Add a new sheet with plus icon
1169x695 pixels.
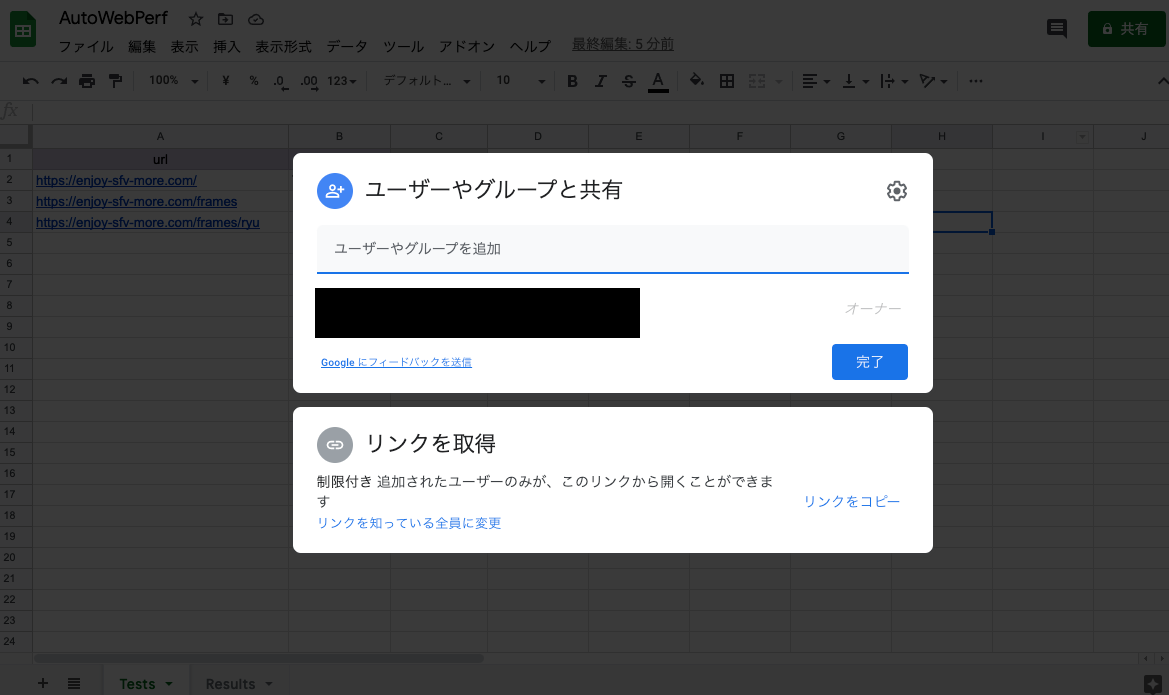pyautogui.click(x=43, y=683)
